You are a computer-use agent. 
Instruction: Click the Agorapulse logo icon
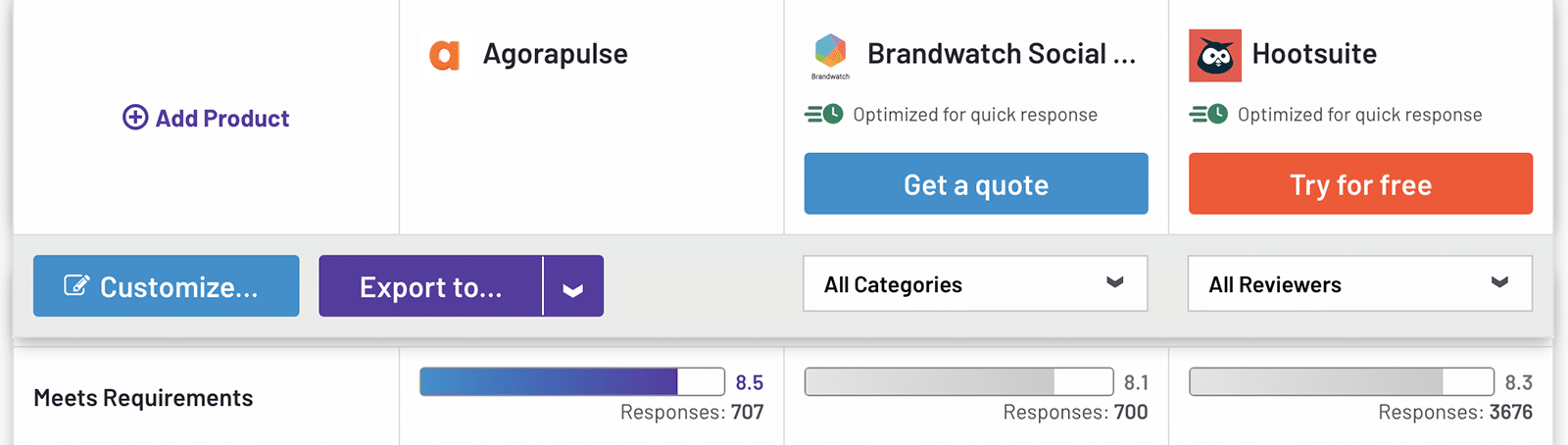445,55
